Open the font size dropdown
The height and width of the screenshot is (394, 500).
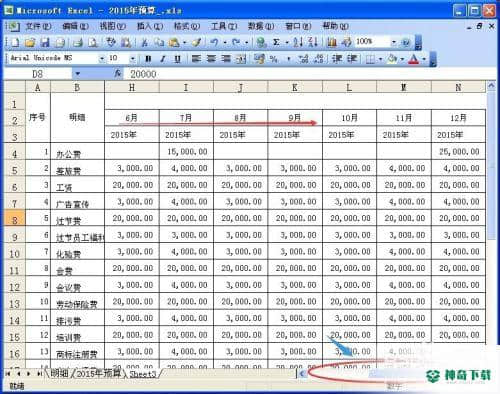pyautogui.click(x=132, y=59)
